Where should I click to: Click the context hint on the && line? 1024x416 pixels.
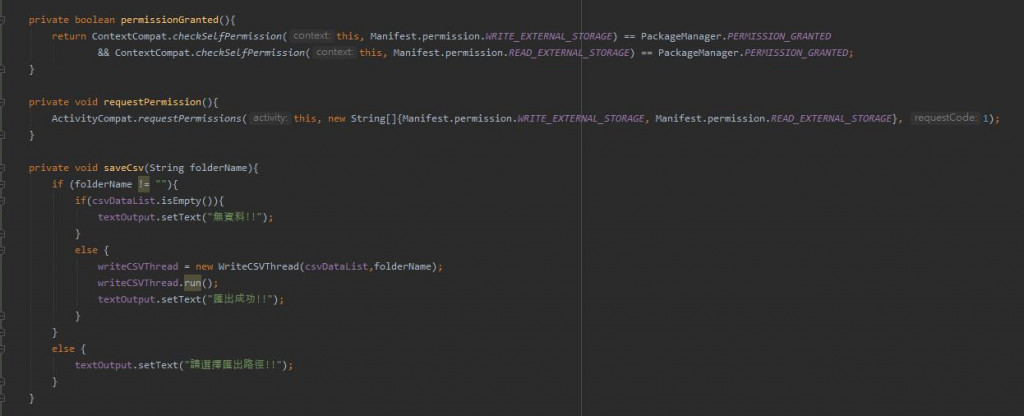point(334,52)
